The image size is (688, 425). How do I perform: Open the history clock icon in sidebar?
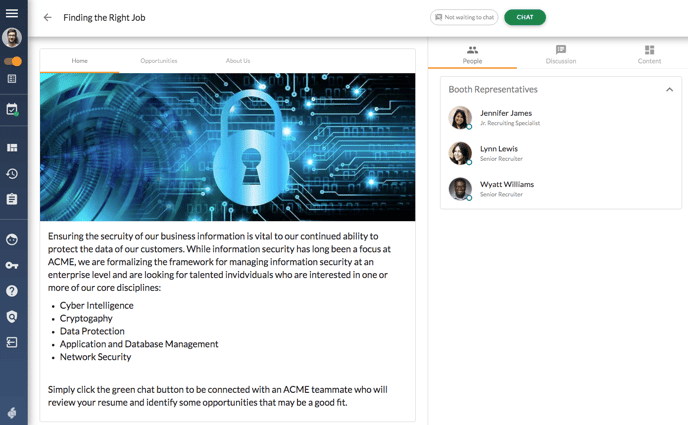tap(12, 174)
